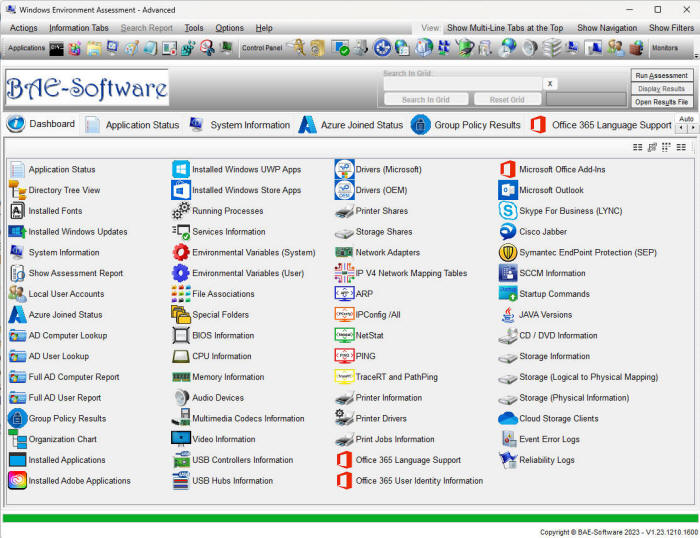Click the Run Assessment button
700x538 pixels.
click(662, 75)
